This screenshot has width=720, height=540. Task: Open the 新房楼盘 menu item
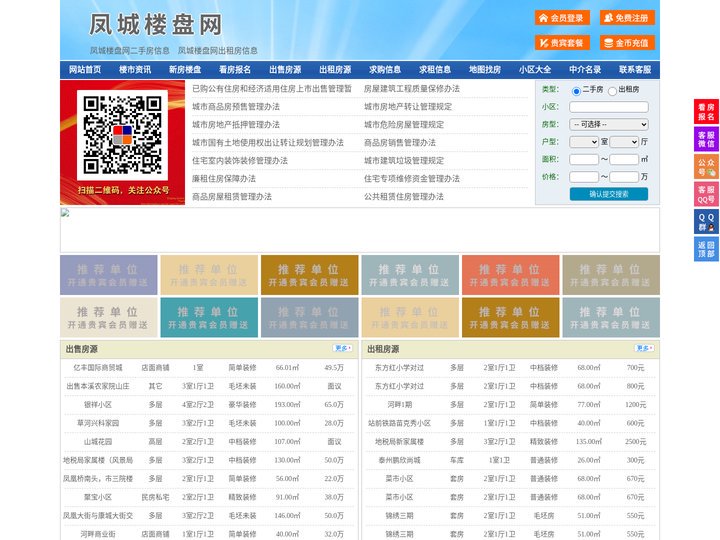point(185,70)
